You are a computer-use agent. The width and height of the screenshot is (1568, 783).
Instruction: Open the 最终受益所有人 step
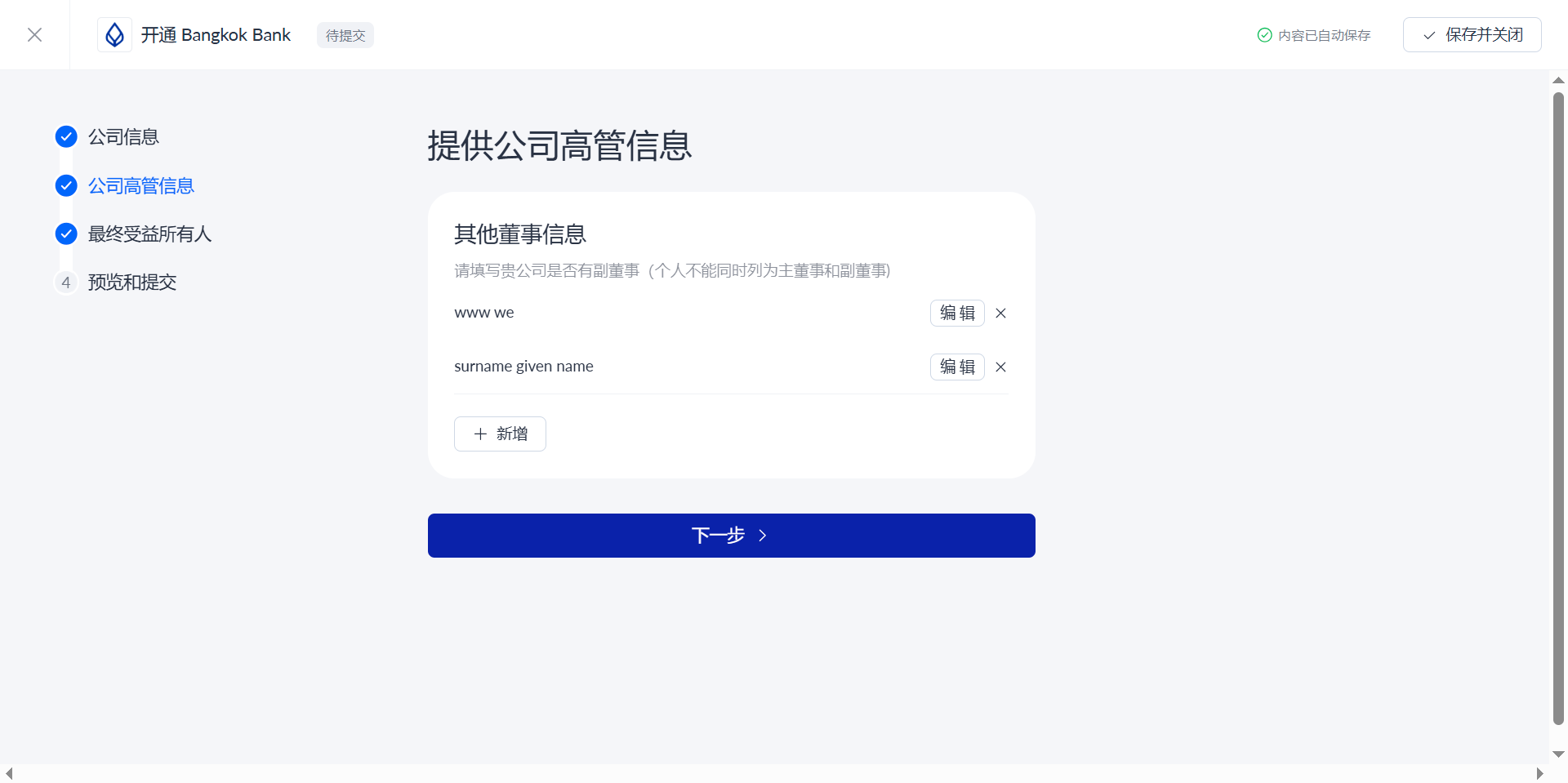coord(149,234)
